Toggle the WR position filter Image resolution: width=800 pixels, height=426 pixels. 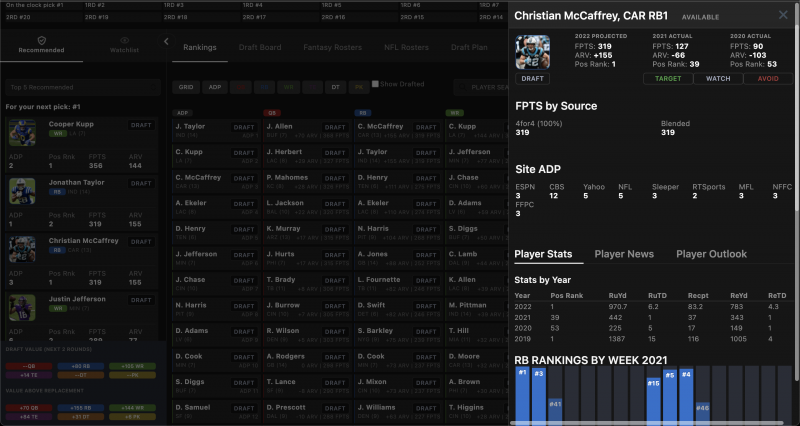point(288,87)
